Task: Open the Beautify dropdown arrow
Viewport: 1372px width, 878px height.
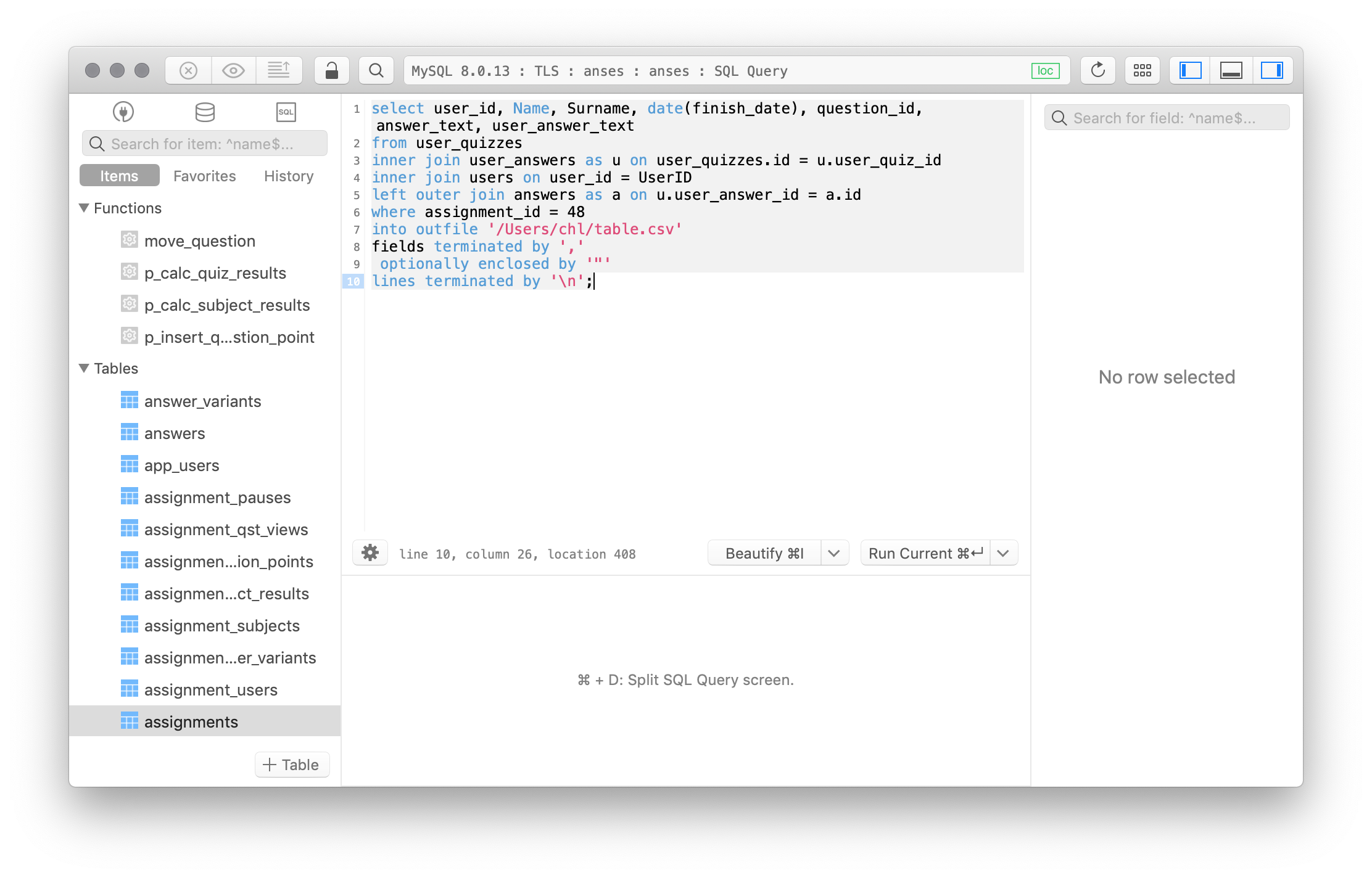Action: point(834,553)
